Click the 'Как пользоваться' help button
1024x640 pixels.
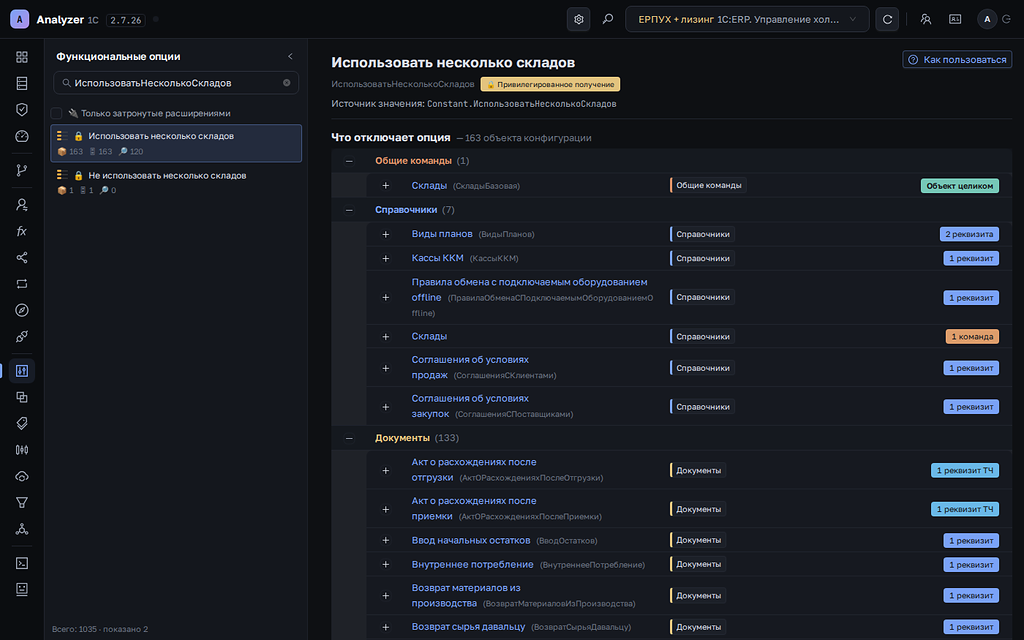(x=957, y=59)
